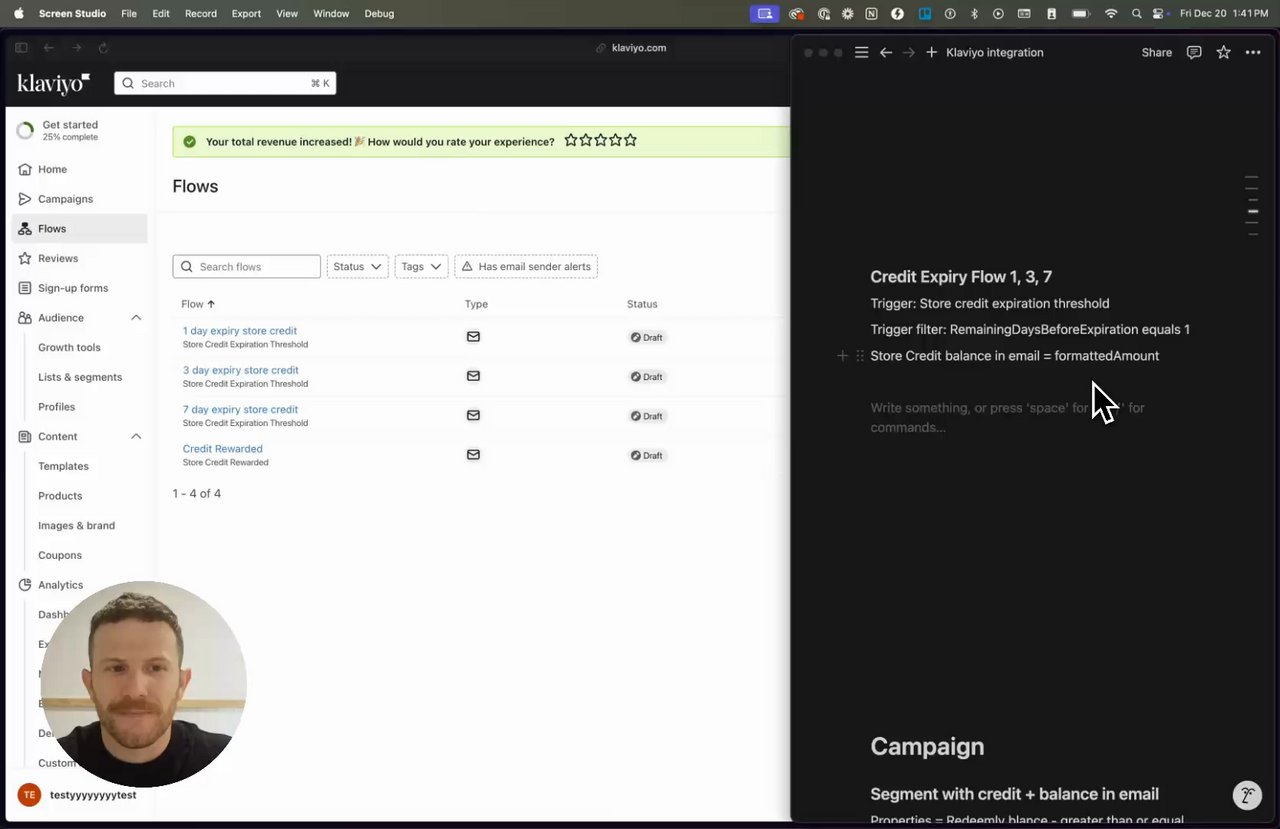Open Templates under Content

[64, 466]
